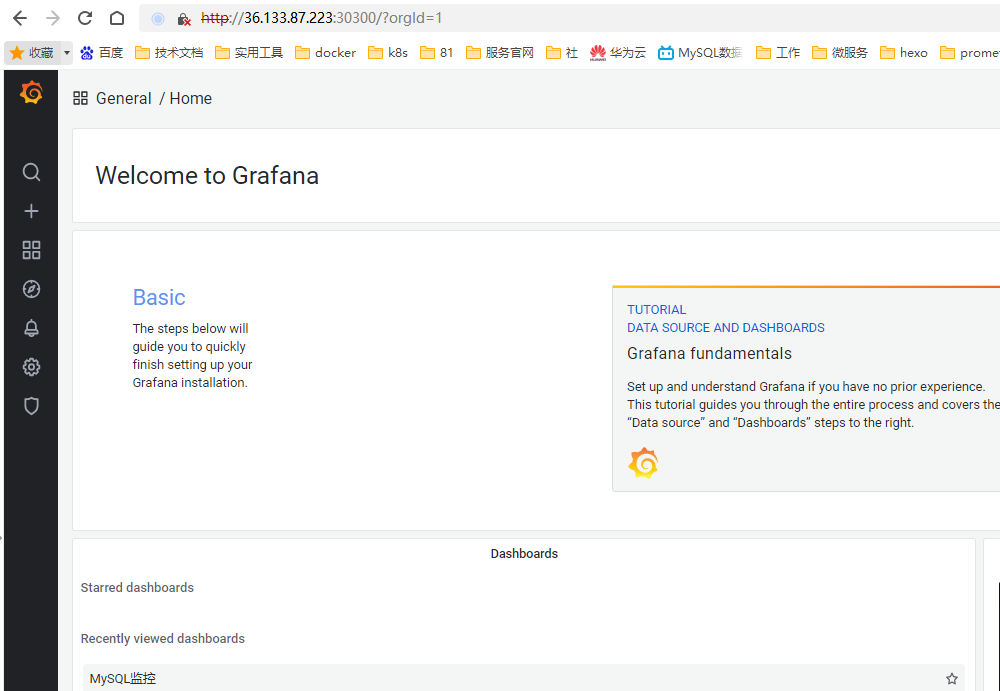Image resolution: width=1000 pixels, height=691 pixels.
Task: Open the Alerting bell icon
Action: (x=31, y=328)
